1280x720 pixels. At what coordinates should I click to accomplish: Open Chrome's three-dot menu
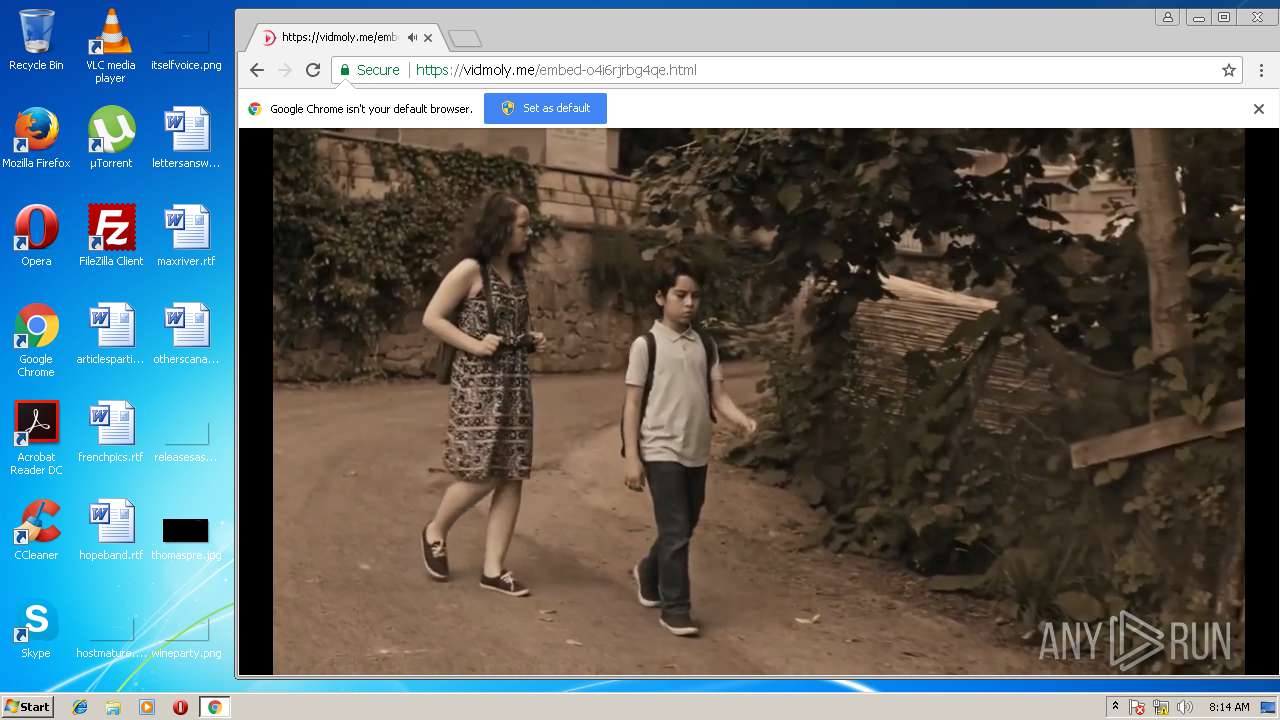click(1261, 70)
